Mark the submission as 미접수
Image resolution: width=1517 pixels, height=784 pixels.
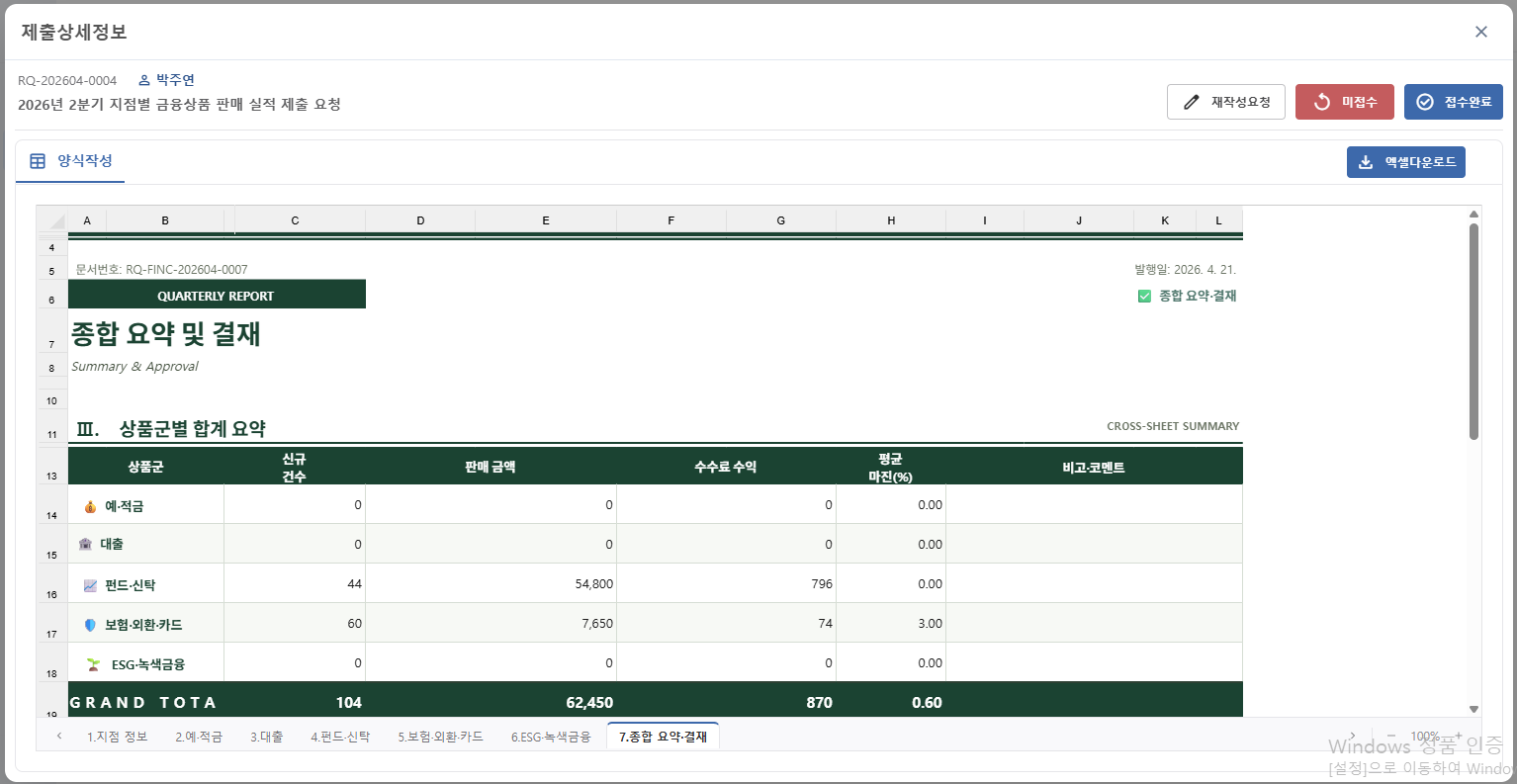click(1345, 102)
